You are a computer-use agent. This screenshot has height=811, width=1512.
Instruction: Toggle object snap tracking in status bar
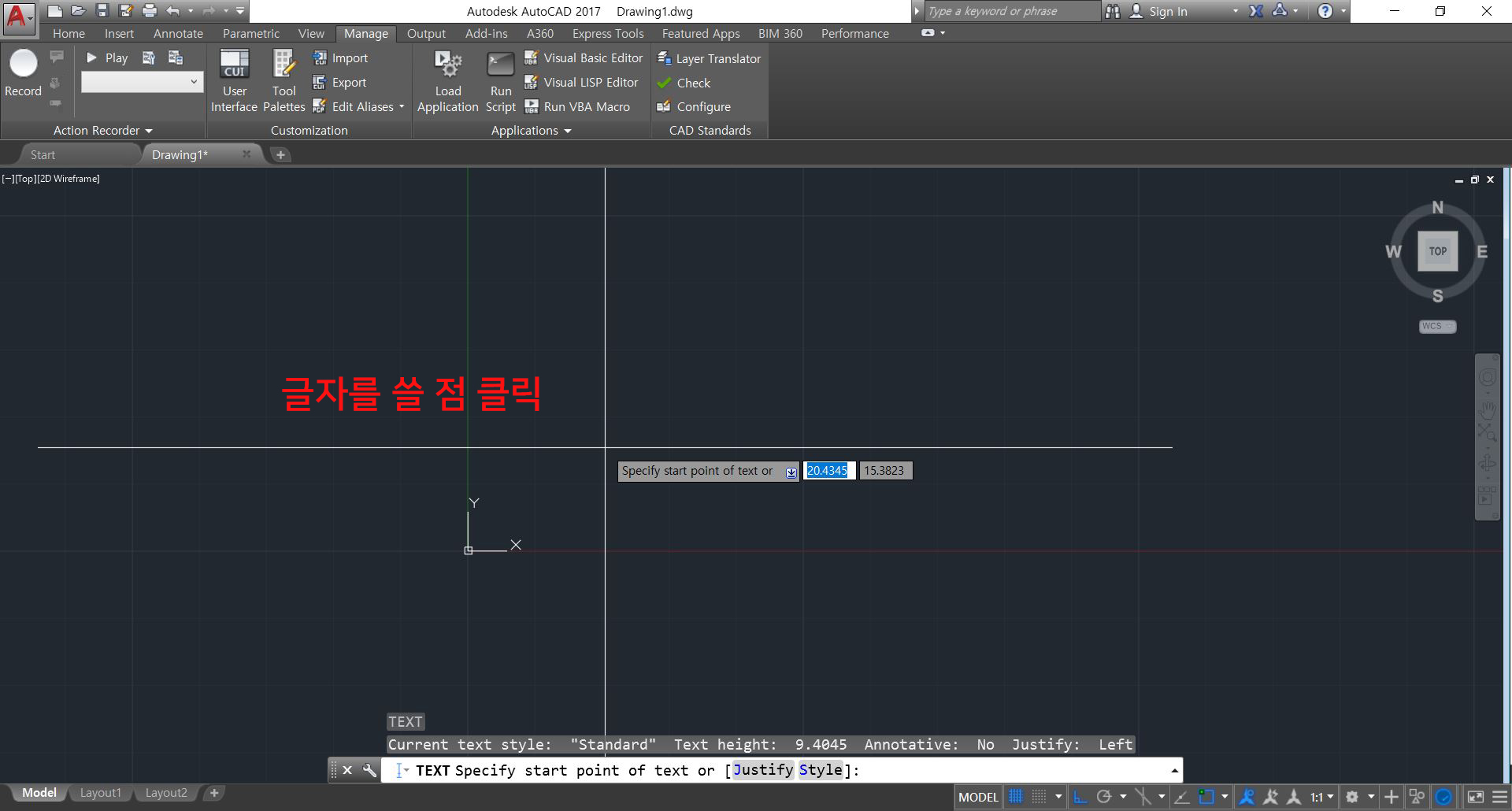click(1182, 797)
